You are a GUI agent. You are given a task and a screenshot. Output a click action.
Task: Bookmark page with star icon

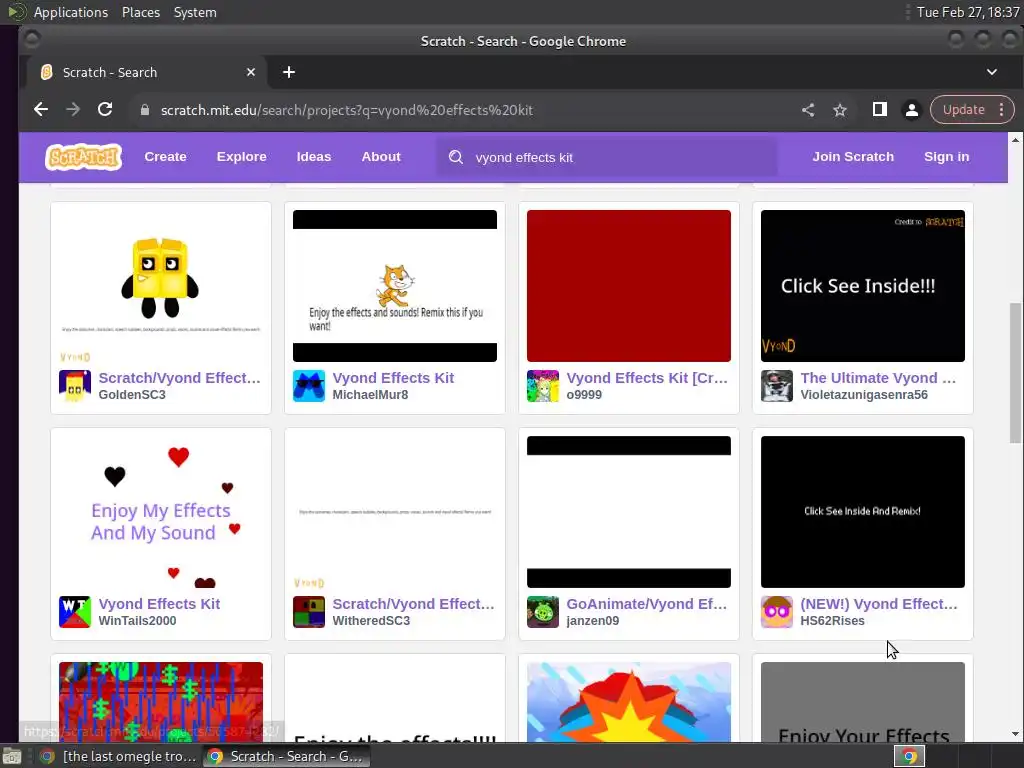click(840, 110)
